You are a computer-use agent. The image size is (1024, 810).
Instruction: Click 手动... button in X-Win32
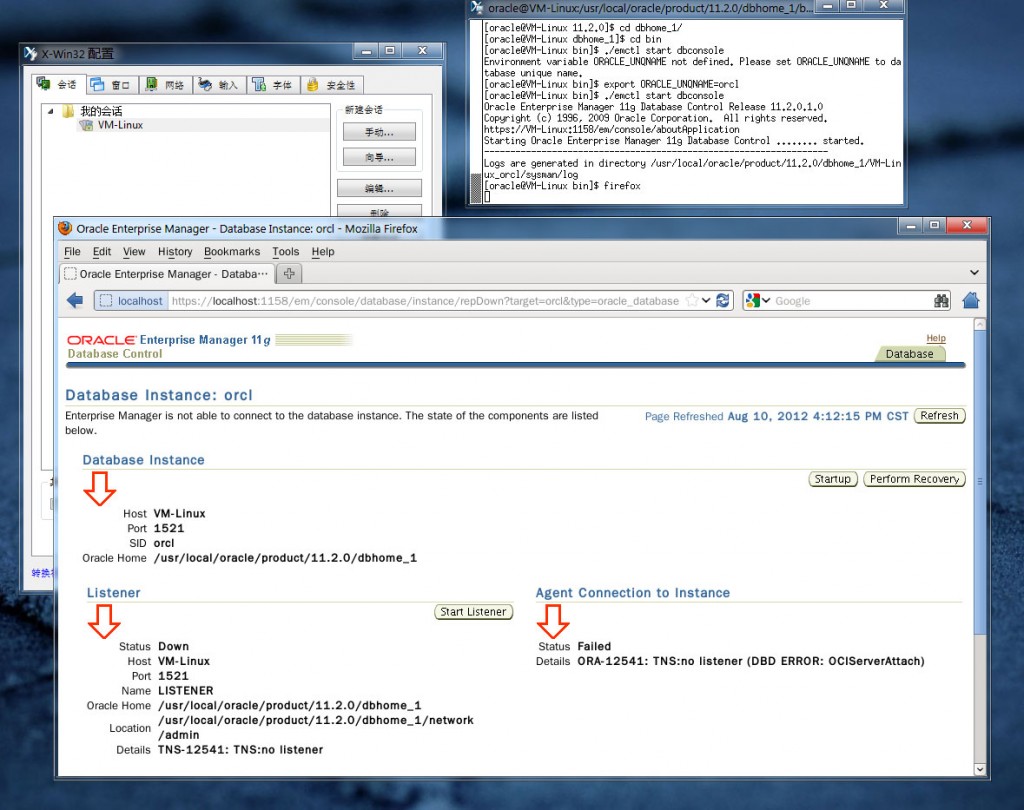coord(379,132)
